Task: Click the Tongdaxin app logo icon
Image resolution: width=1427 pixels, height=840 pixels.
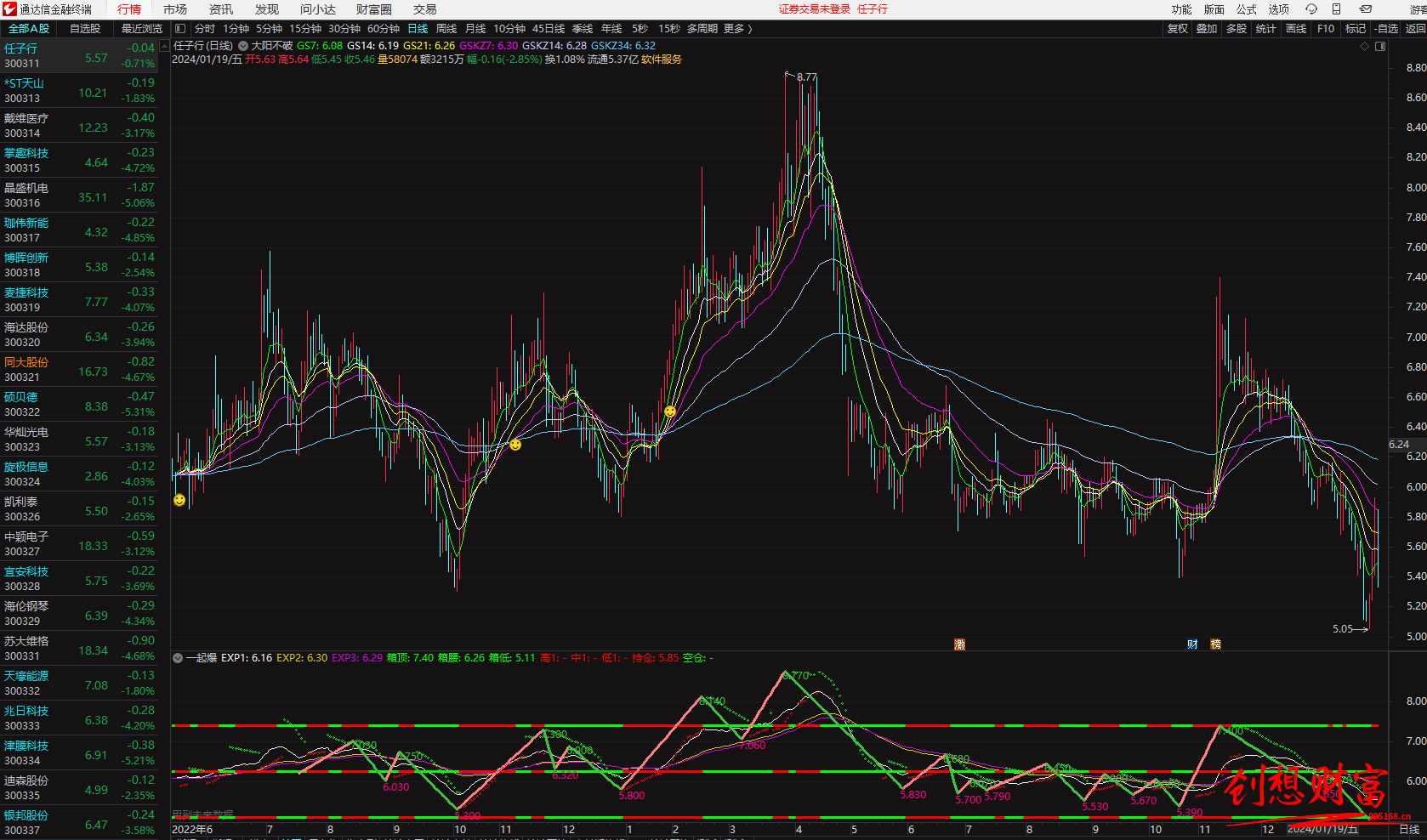Action: [x=9, y=9]
